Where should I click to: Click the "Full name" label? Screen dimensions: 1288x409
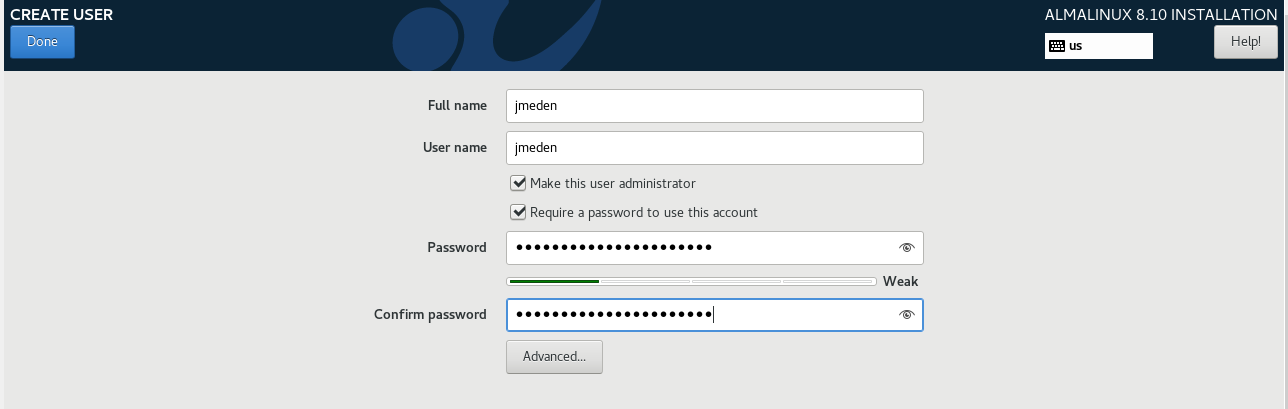click(x=457, y=106)
